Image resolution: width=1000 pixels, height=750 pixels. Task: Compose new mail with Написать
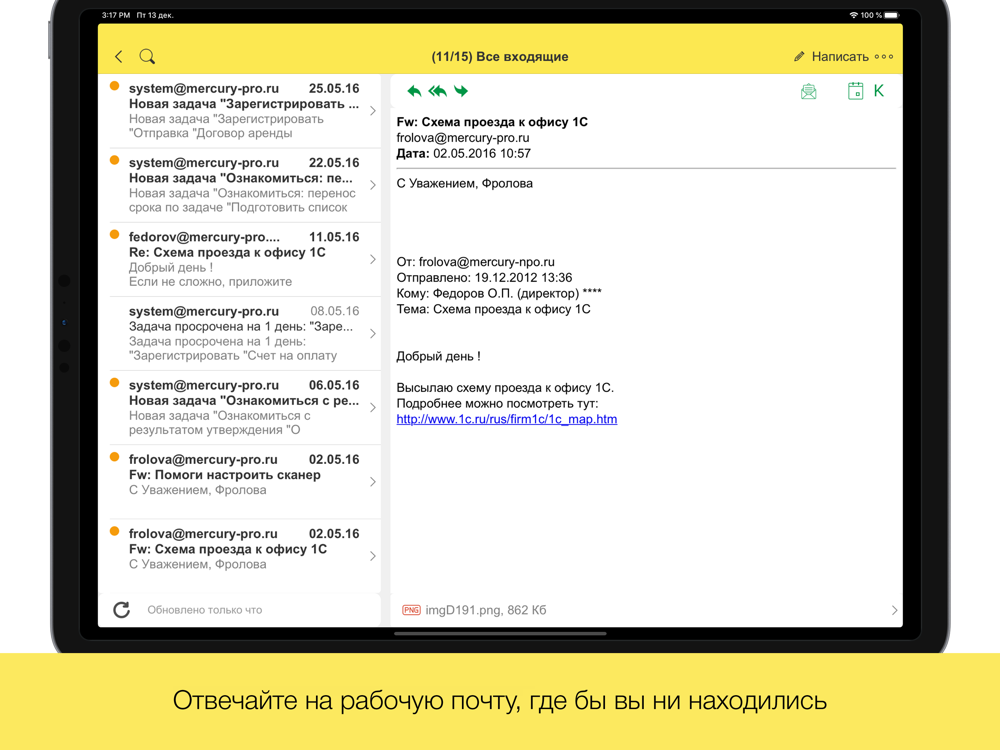point(831,57)
